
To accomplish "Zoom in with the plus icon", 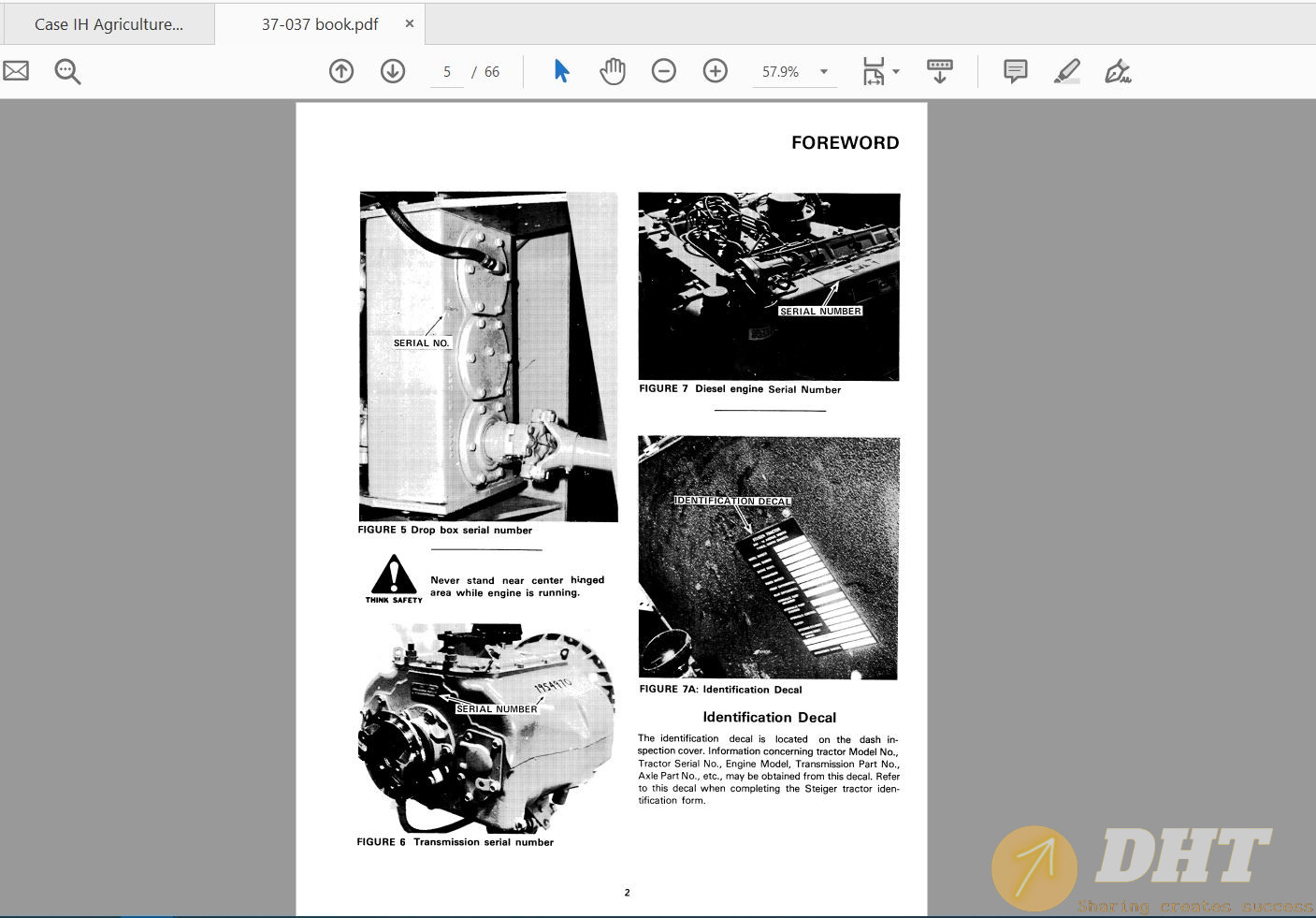I will (716, 71).
